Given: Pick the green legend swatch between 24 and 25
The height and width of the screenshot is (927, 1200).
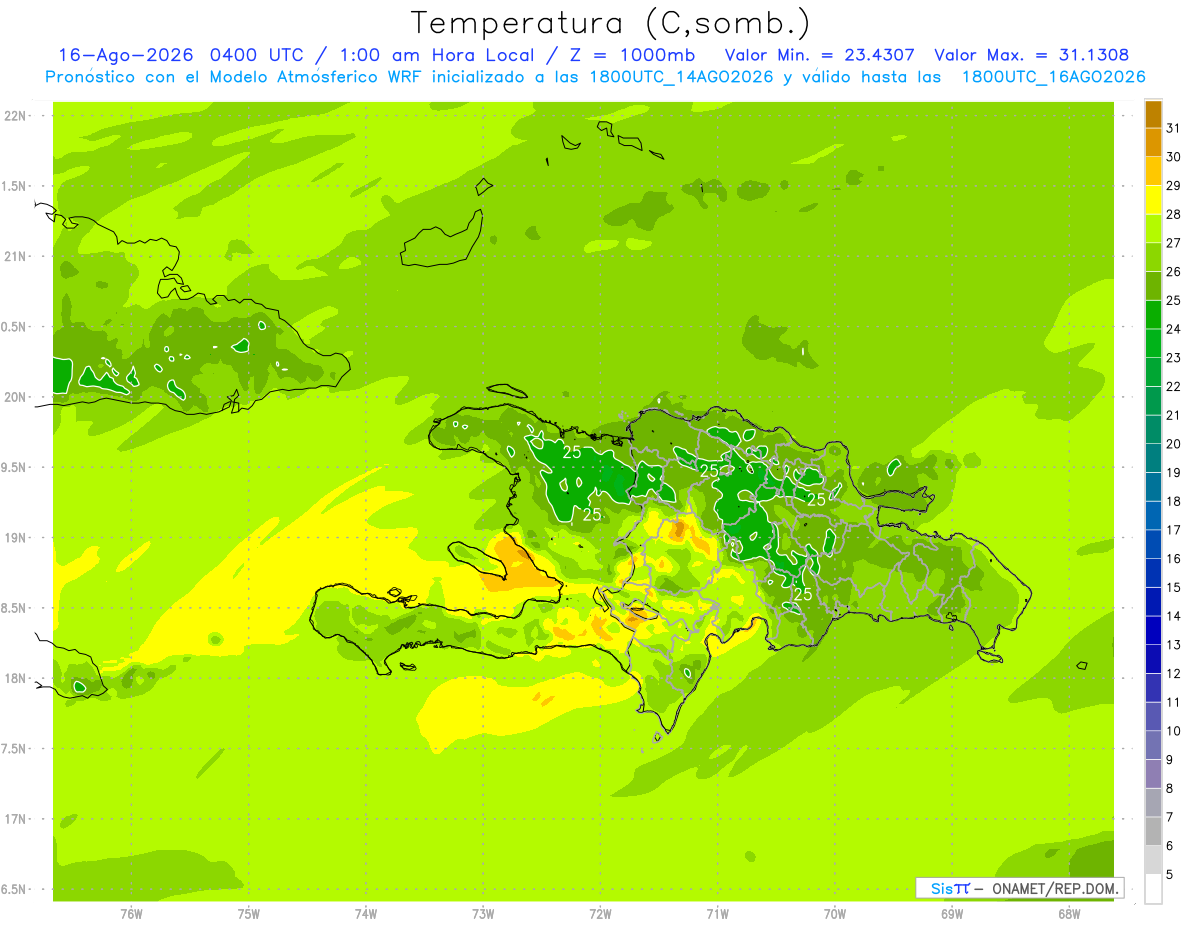Looking at the screenshot, I should tap(1153, 314).
